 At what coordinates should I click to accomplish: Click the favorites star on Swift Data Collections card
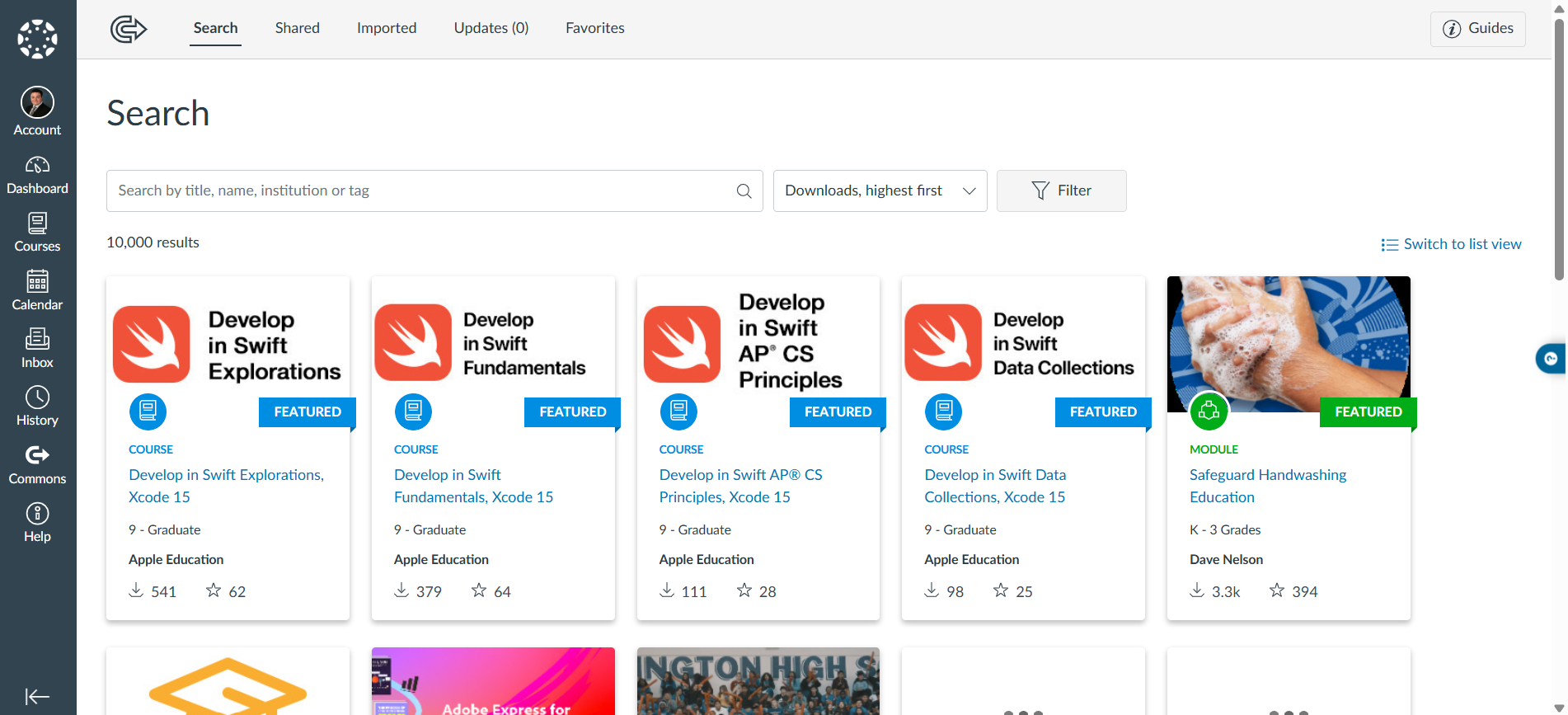1001,590
